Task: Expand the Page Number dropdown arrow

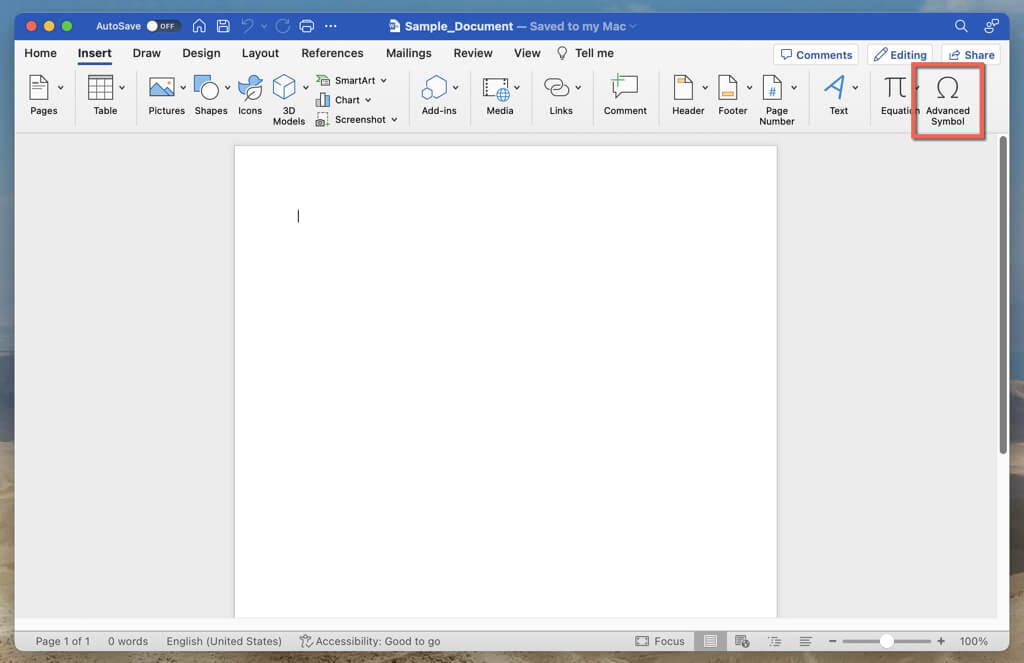Action: [794, 88]
